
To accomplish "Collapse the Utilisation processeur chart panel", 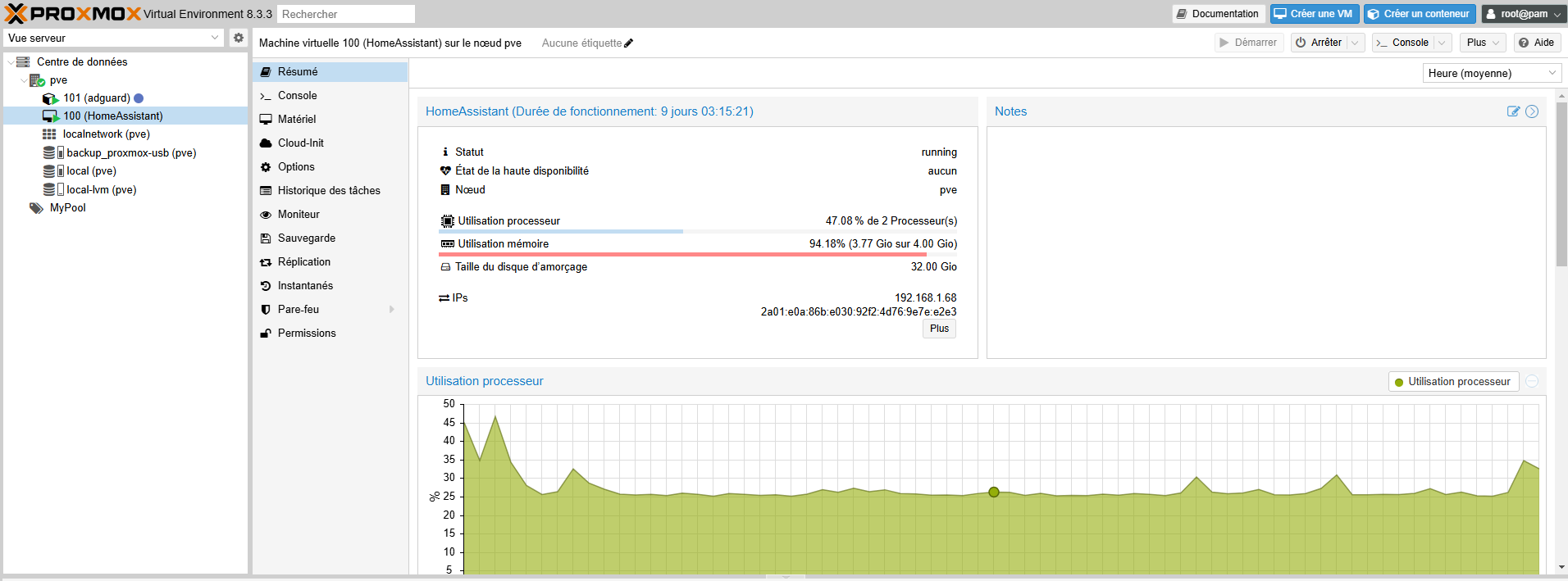I will (x=1532, y=381).
